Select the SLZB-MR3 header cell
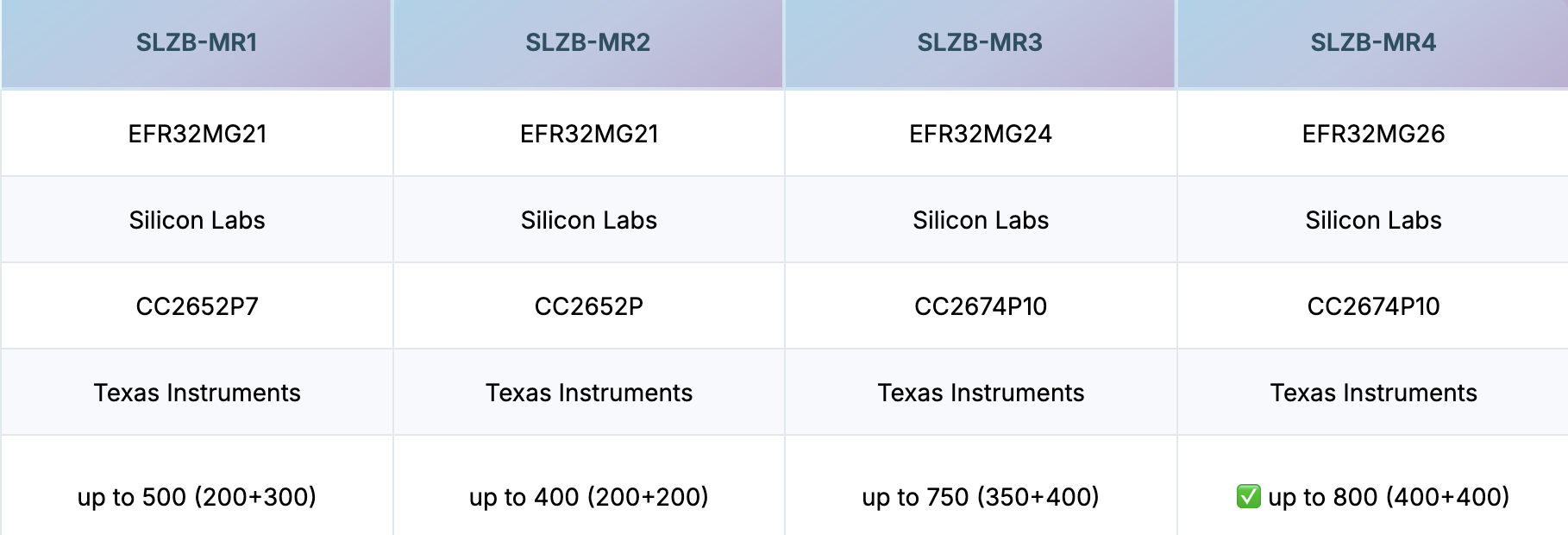The width and height of the screenshot is (1568, 535). (980, 43)
